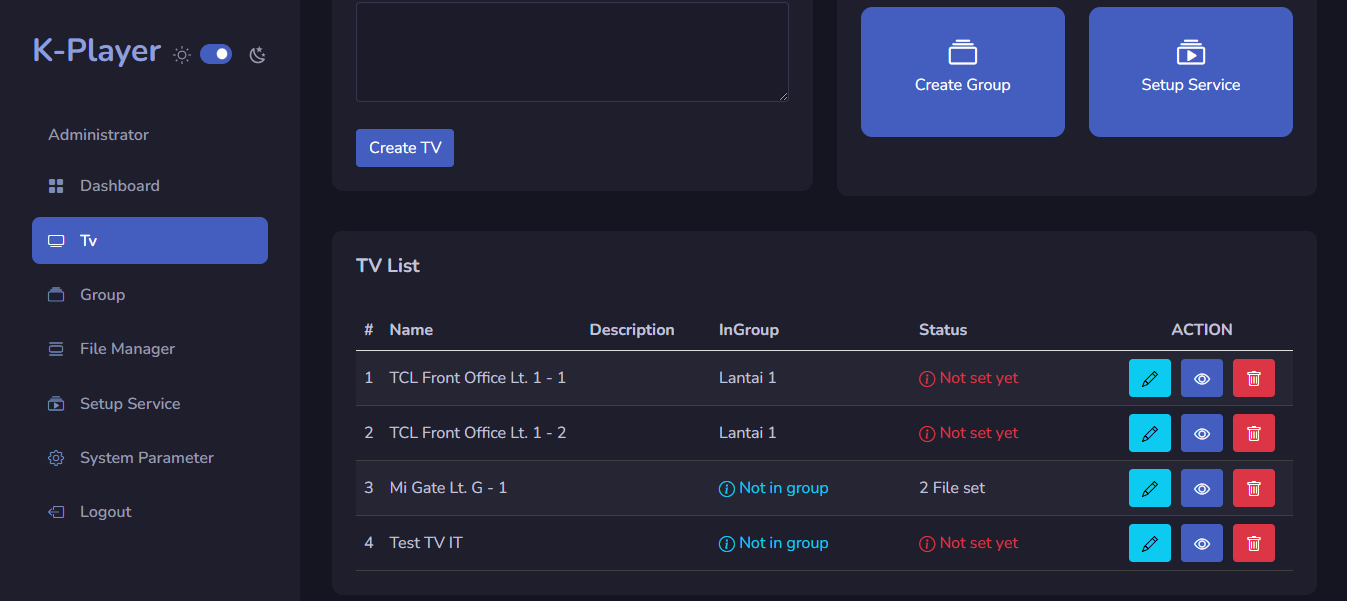Delete TCL Front Office Lt. 1 - 1
This screenshot has height=601, width=1347.
(x=1253, y=378)
